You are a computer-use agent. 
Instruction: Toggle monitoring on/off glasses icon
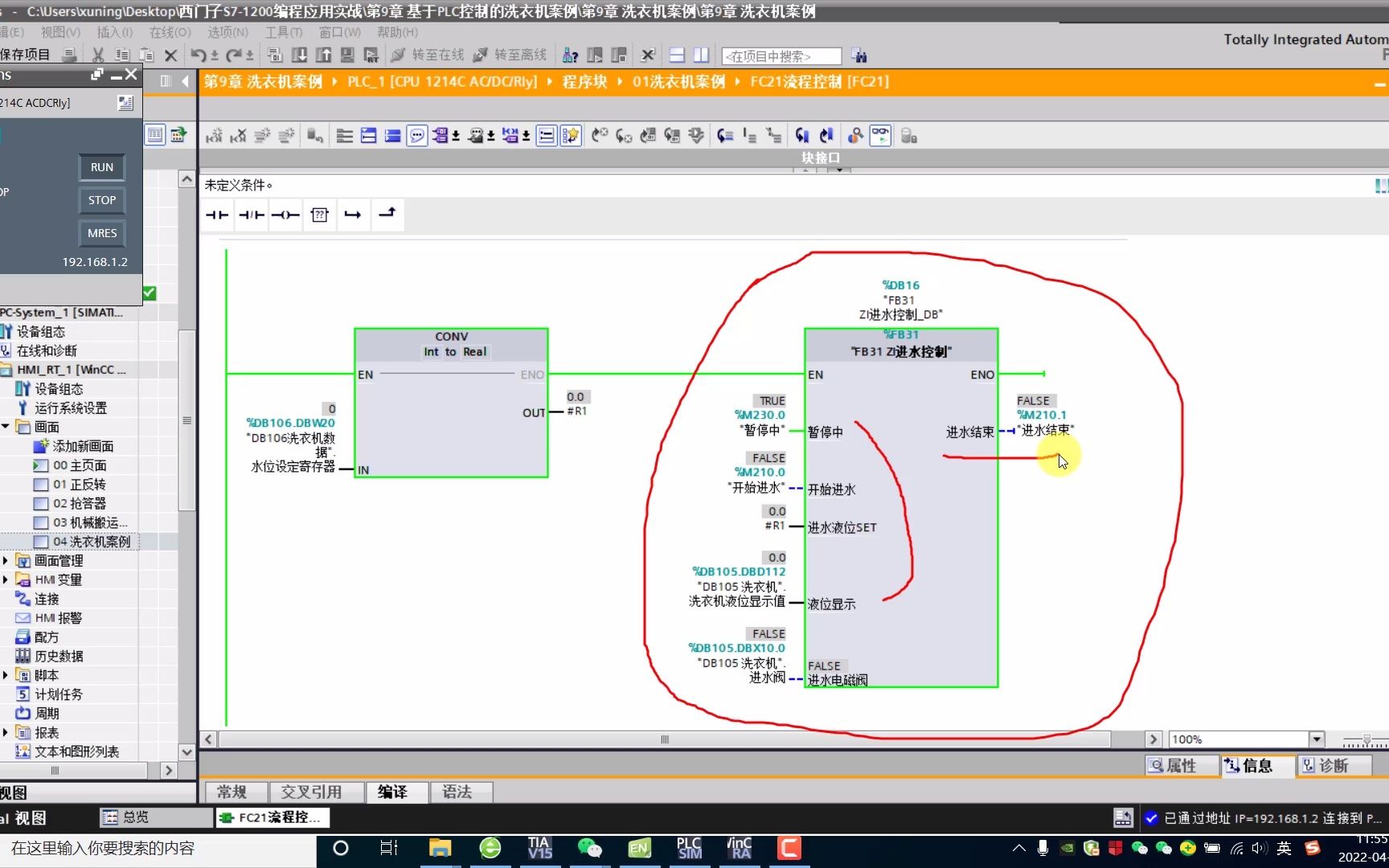click(880, 136)
